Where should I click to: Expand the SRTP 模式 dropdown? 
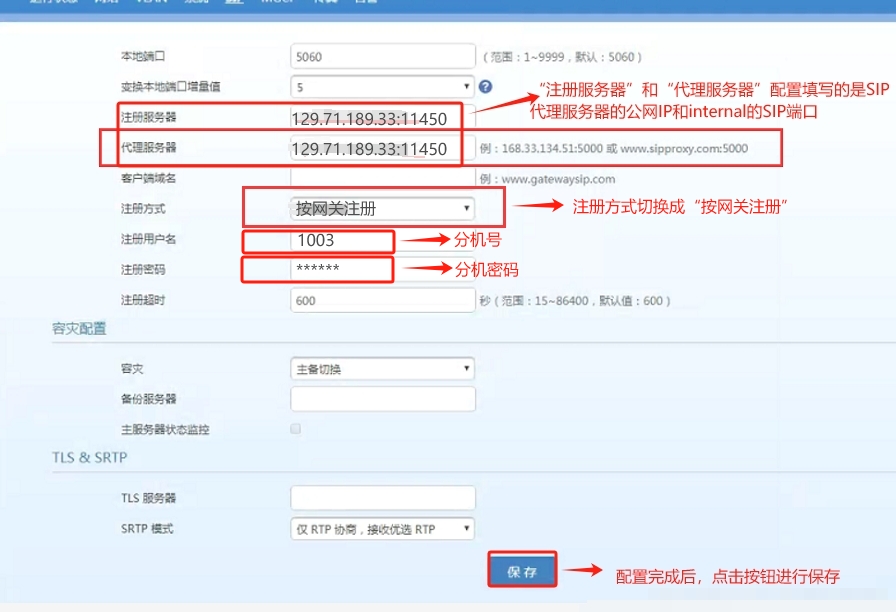click(382, 529)
